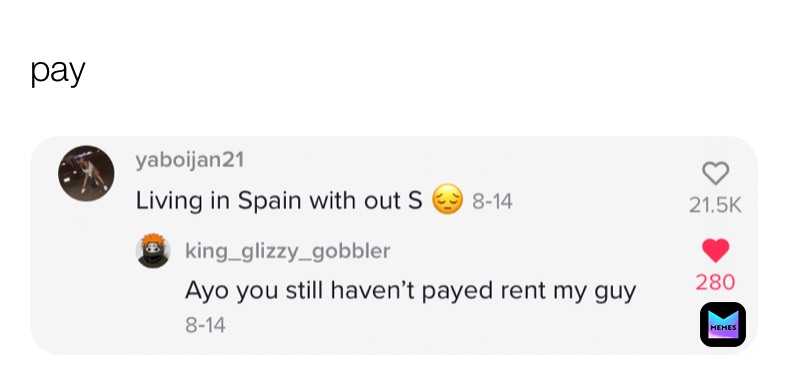The height and width of the screenshot is (385, 788).
Task: Open king_glizzy_gobbler's orange-haired avatar
Action: [x=153, y=250]
